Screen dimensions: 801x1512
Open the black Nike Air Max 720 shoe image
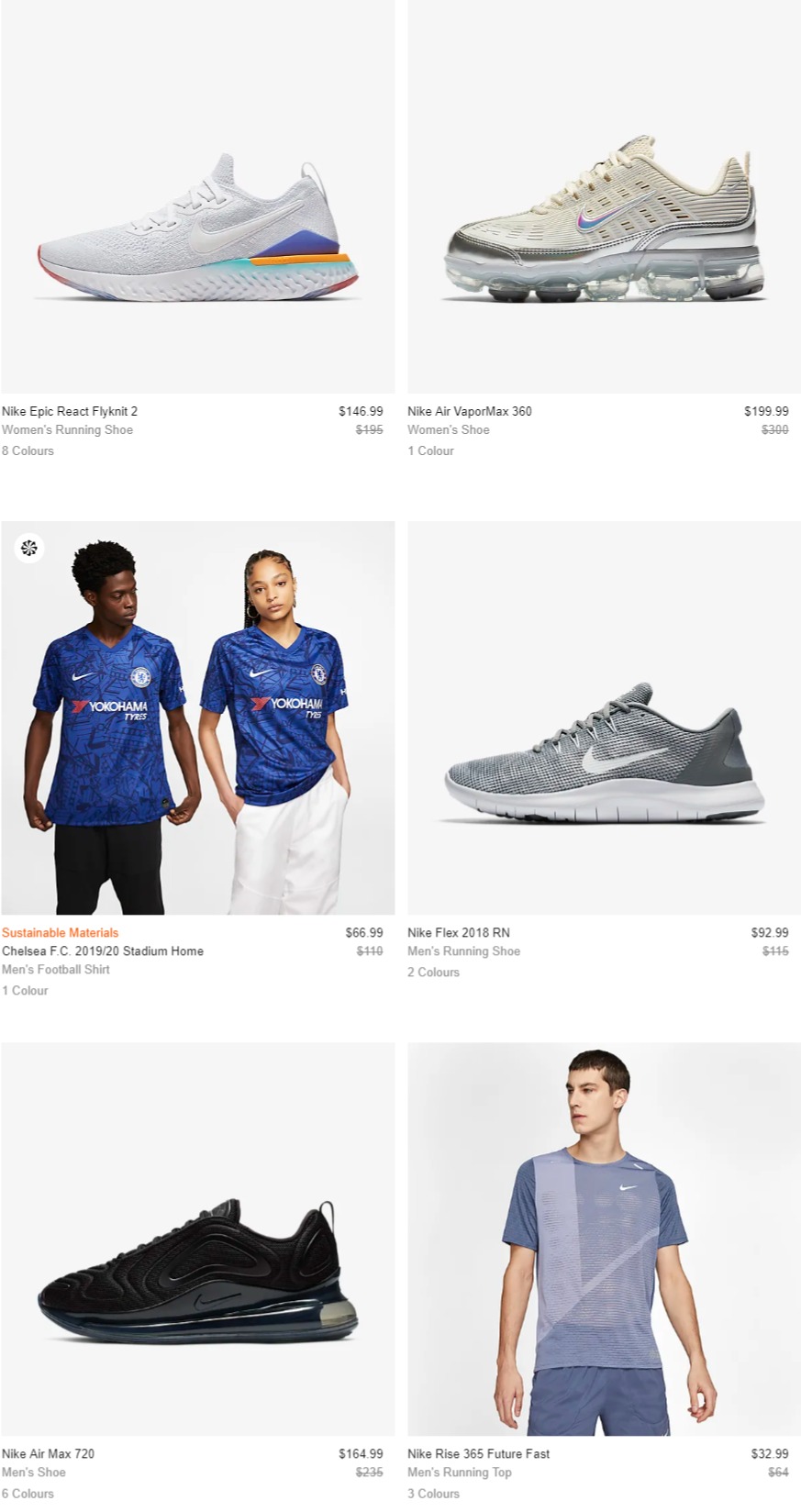pyautogui.click(x=198, y=1239)
